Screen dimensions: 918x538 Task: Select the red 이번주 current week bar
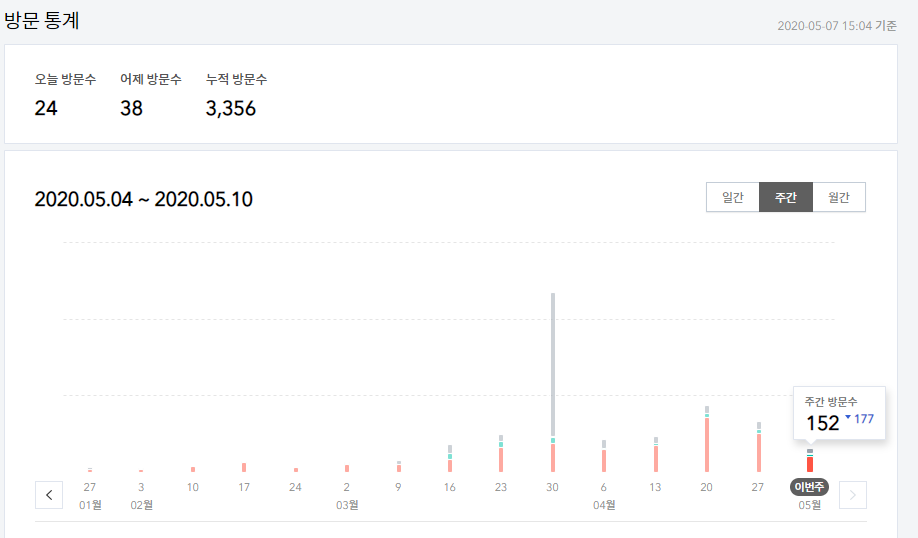pos(810,461)
